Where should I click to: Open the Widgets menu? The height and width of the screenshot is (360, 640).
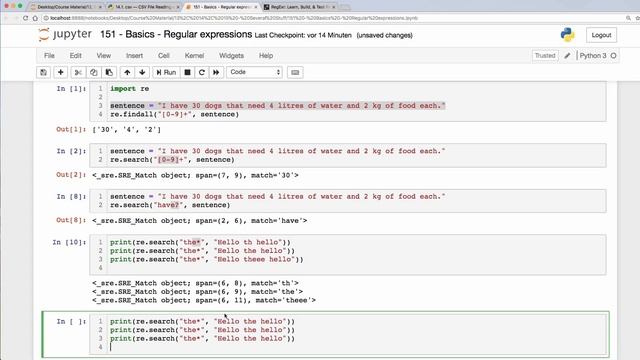[x=231, y=56]
